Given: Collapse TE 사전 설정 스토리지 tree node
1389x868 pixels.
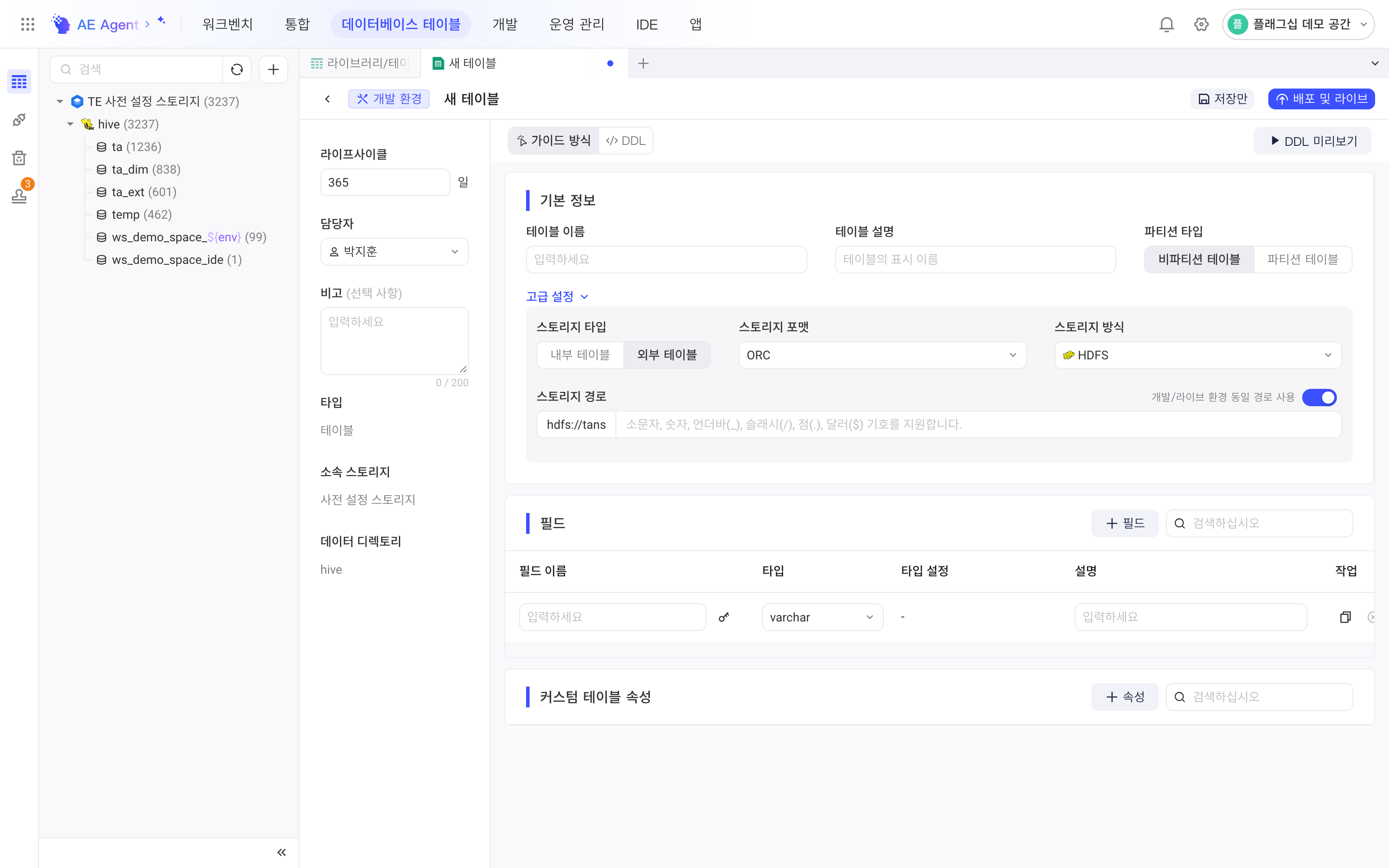Looking at the screenshot, I should pos(59,102).
